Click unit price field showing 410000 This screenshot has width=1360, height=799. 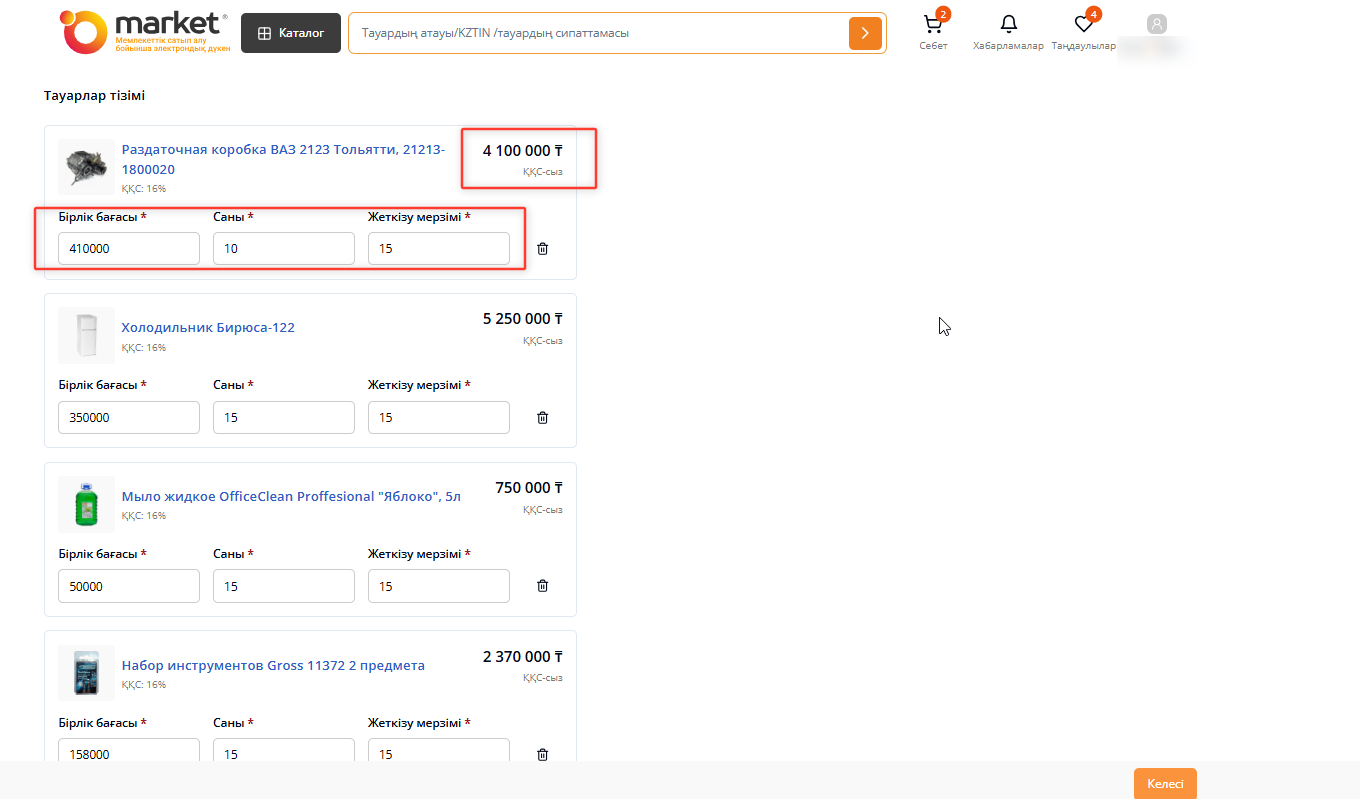tap(129, 249)
